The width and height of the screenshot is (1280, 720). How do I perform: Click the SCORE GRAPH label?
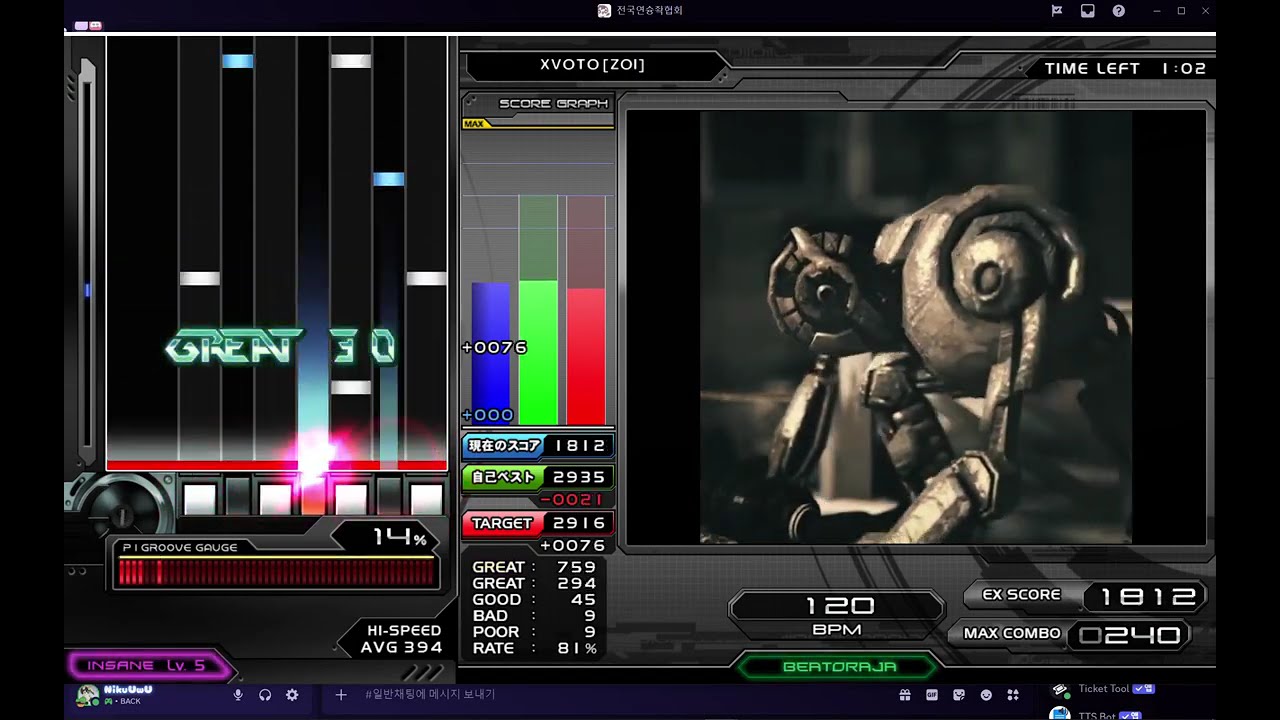553,103
